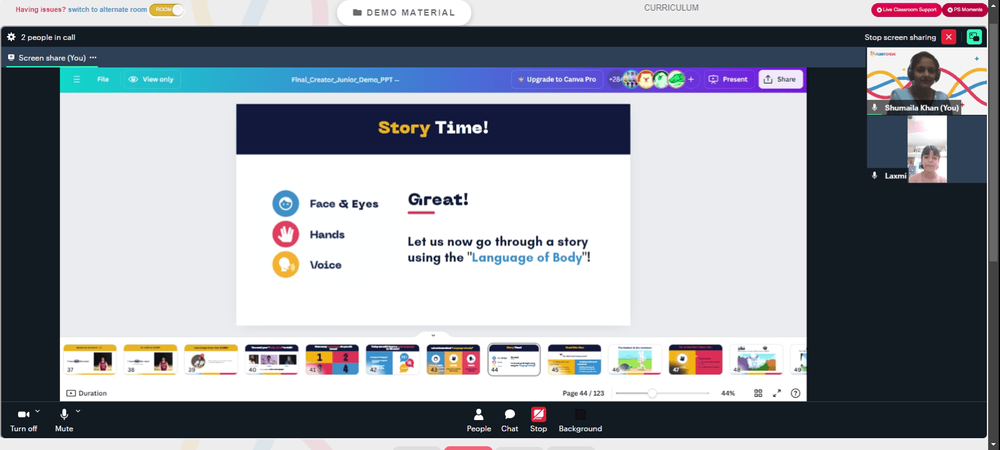Expand microphone options chevron
The width and height of the screenshot is (1000, 450).
78,411
